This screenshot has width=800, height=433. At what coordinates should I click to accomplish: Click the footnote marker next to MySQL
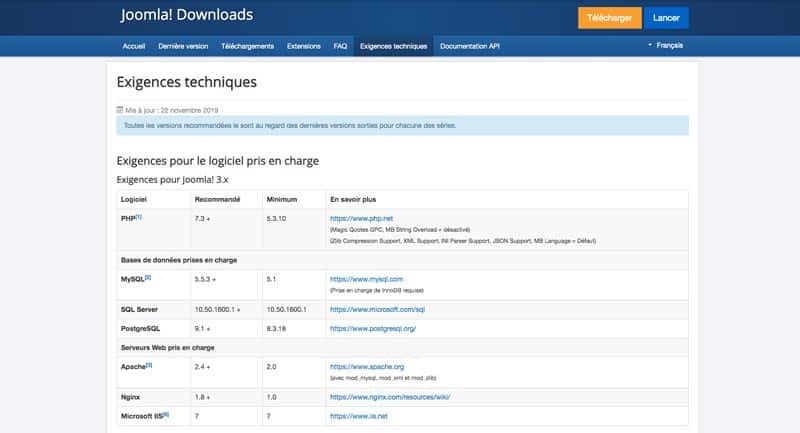[x=148, y=277]
